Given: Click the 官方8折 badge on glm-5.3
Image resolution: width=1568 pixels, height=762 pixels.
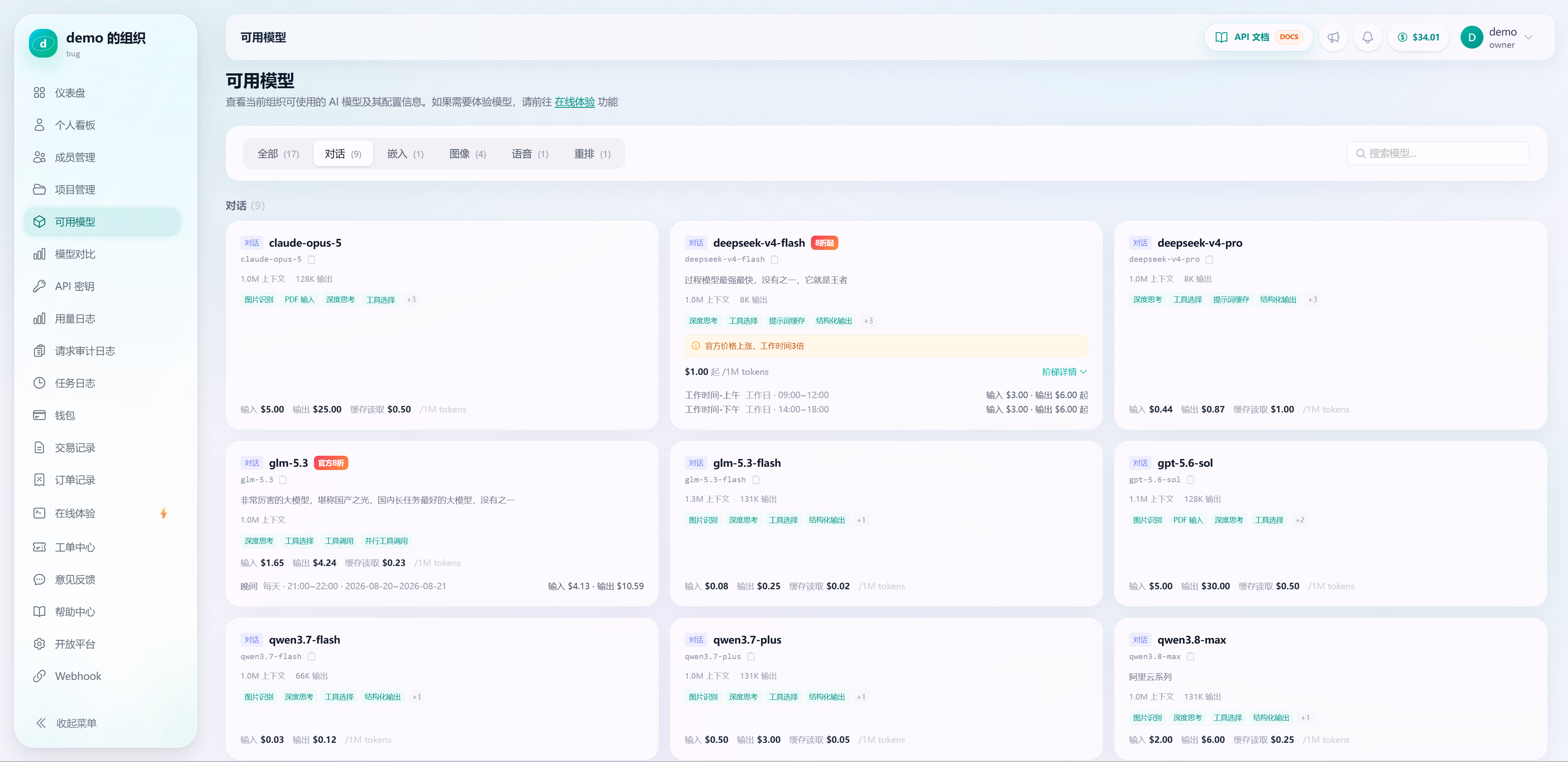Looking at the screenshot, I should [331, 463].
